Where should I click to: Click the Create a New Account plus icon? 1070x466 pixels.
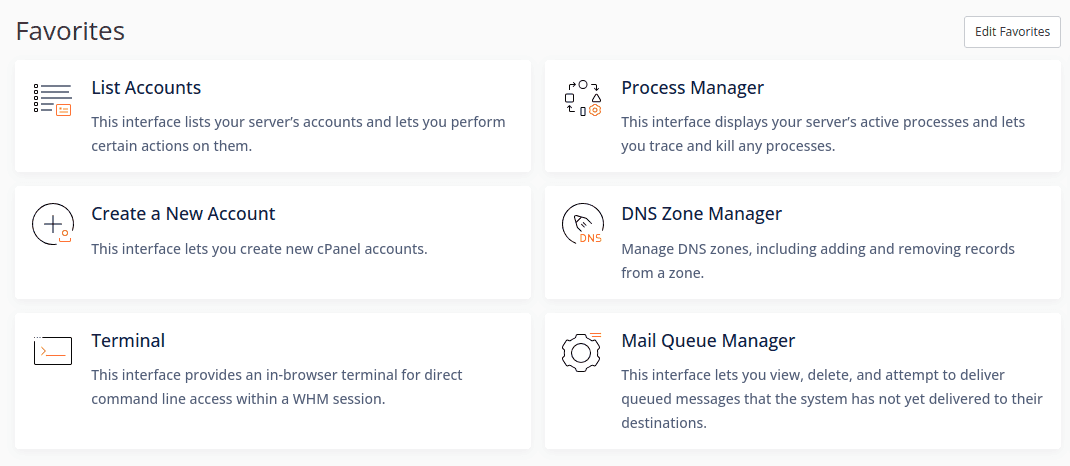[x=52, y=225]
